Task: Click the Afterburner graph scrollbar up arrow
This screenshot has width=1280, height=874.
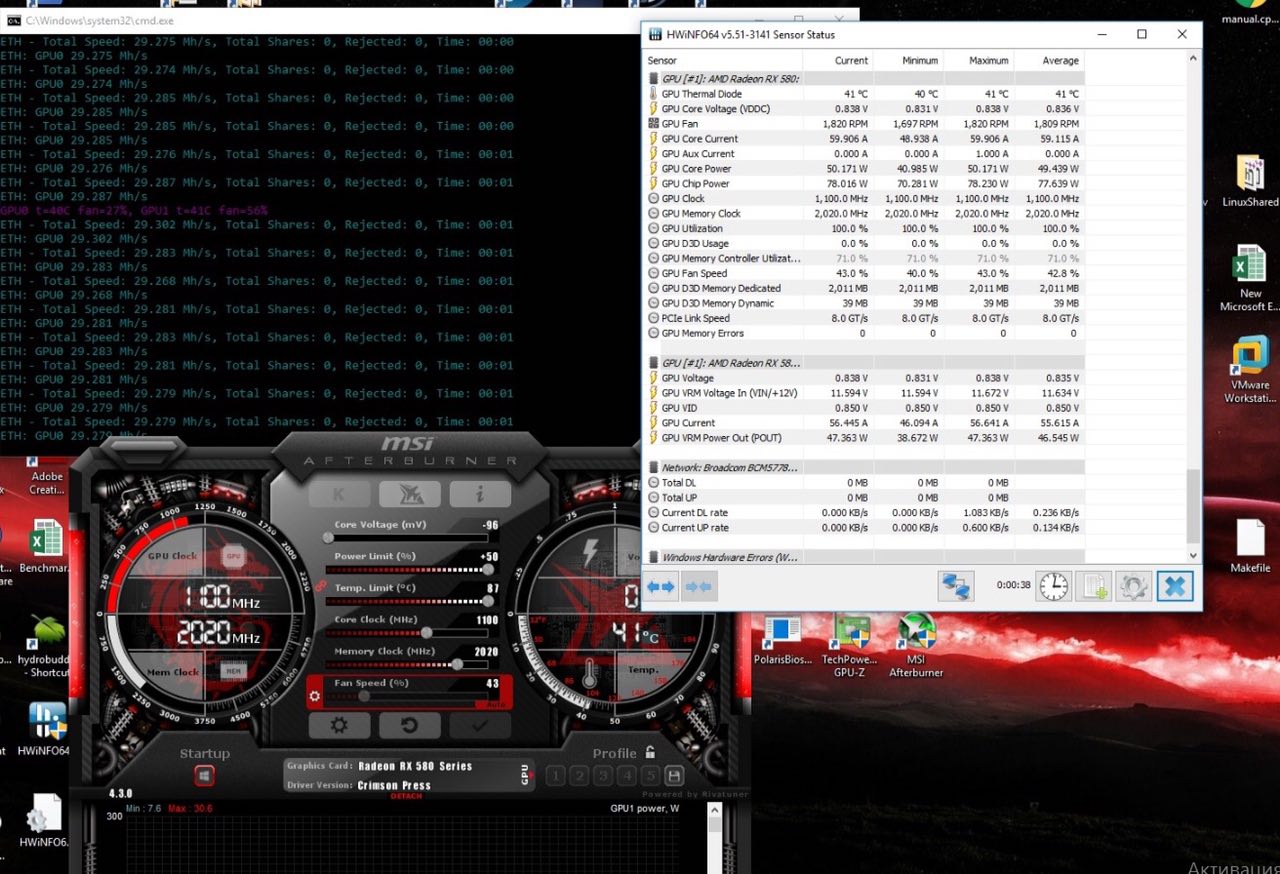Action: click(x=714, y=810)
